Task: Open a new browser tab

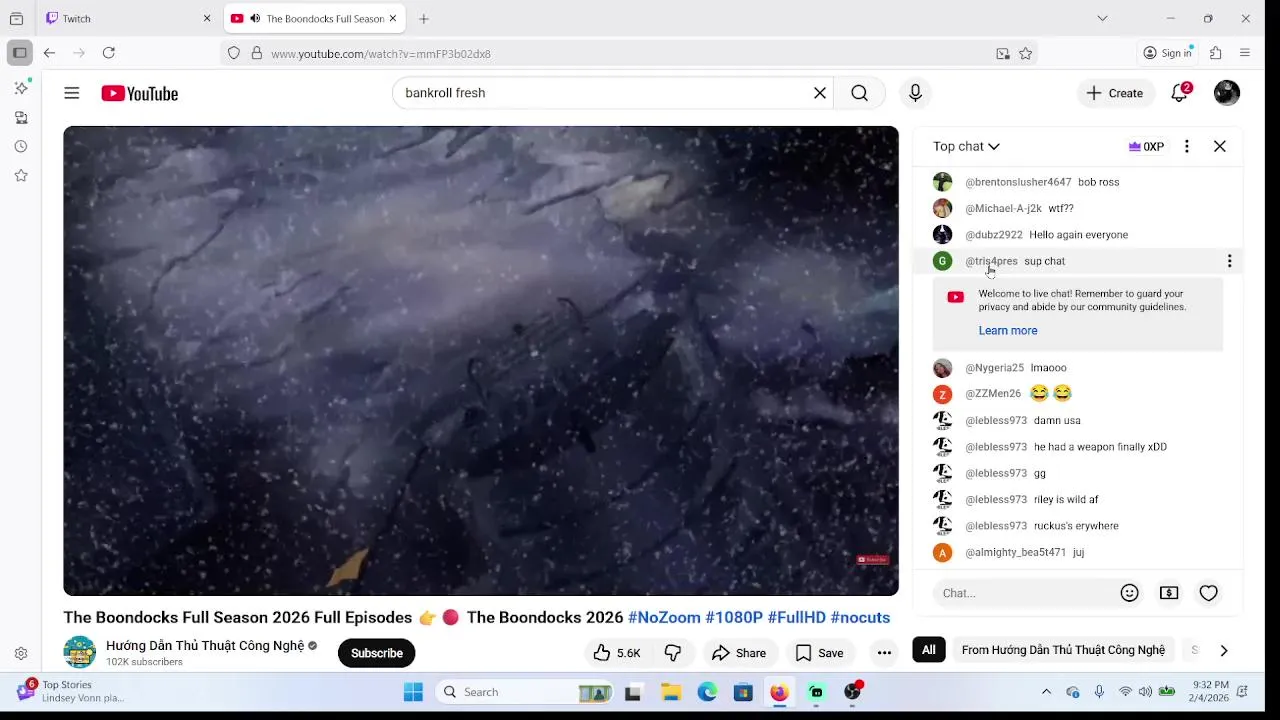Action: click(x=424, y=18)
